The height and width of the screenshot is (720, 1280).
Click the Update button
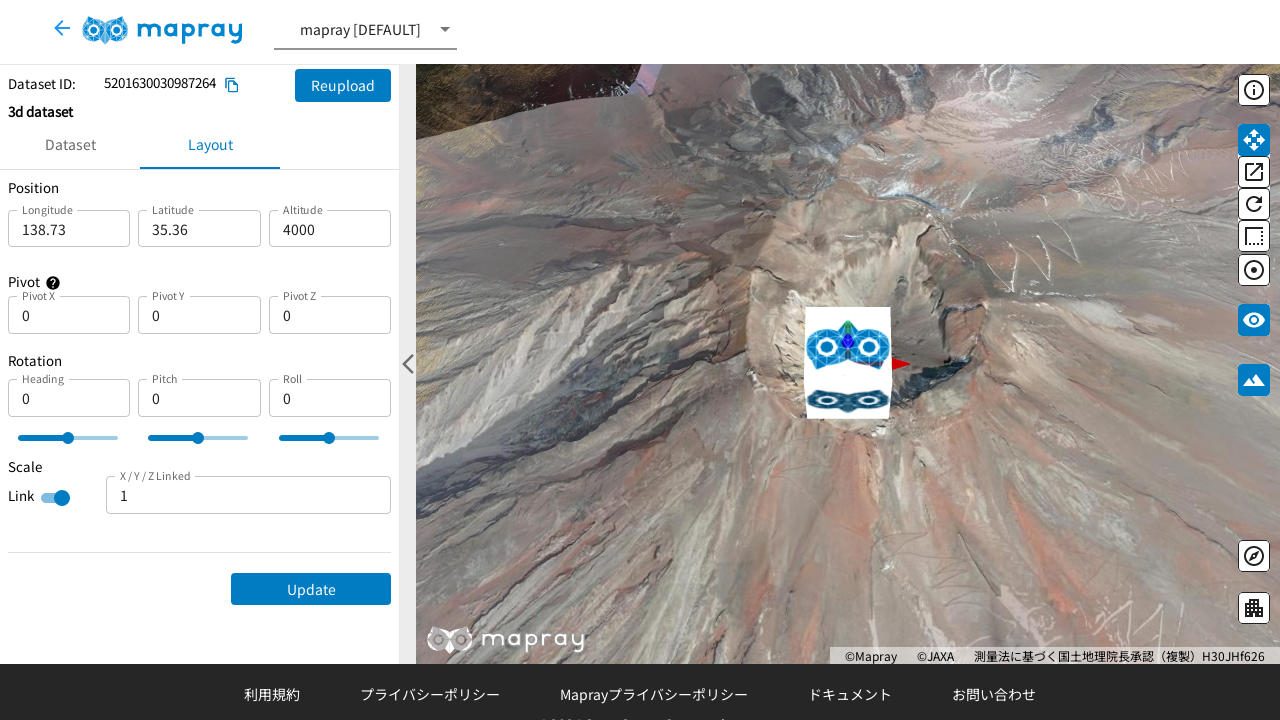coord(311,589)
